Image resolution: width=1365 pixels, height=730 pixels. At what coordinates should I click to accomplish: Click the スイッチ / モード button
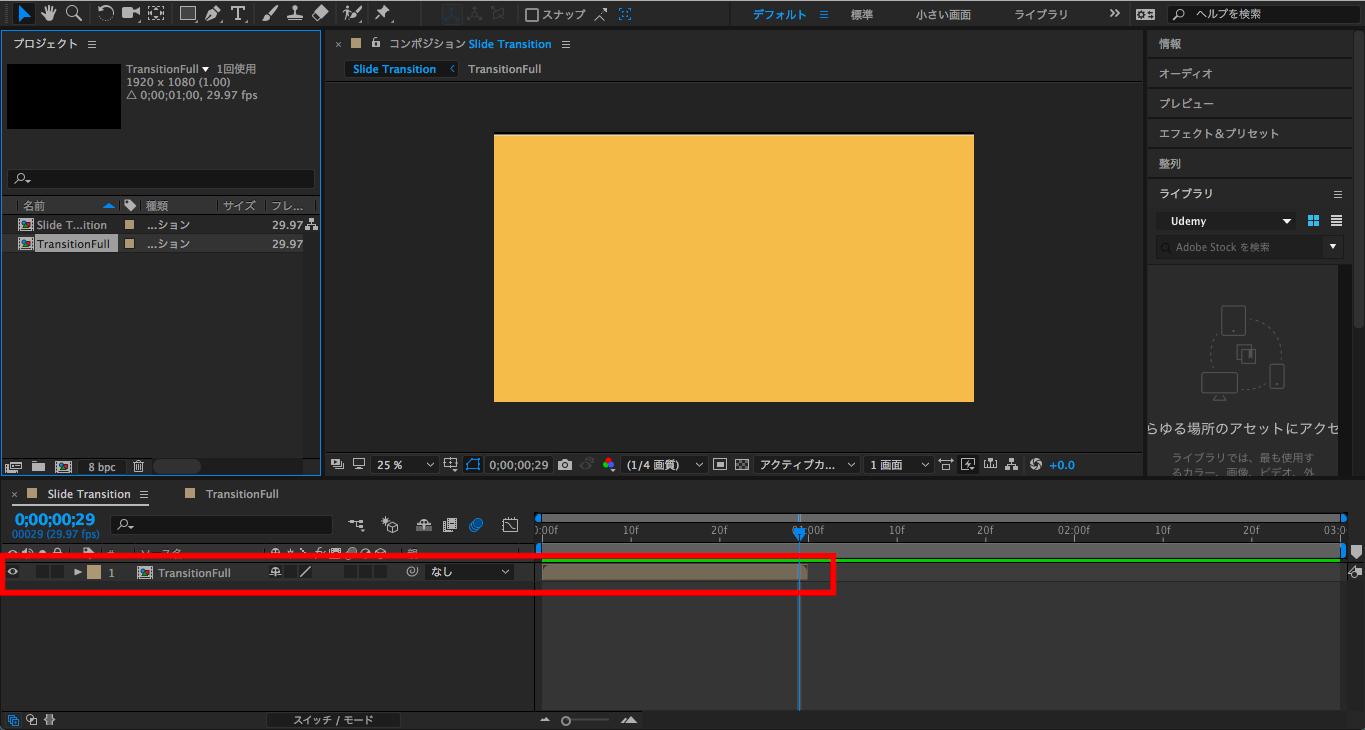(x=332, y=720)
